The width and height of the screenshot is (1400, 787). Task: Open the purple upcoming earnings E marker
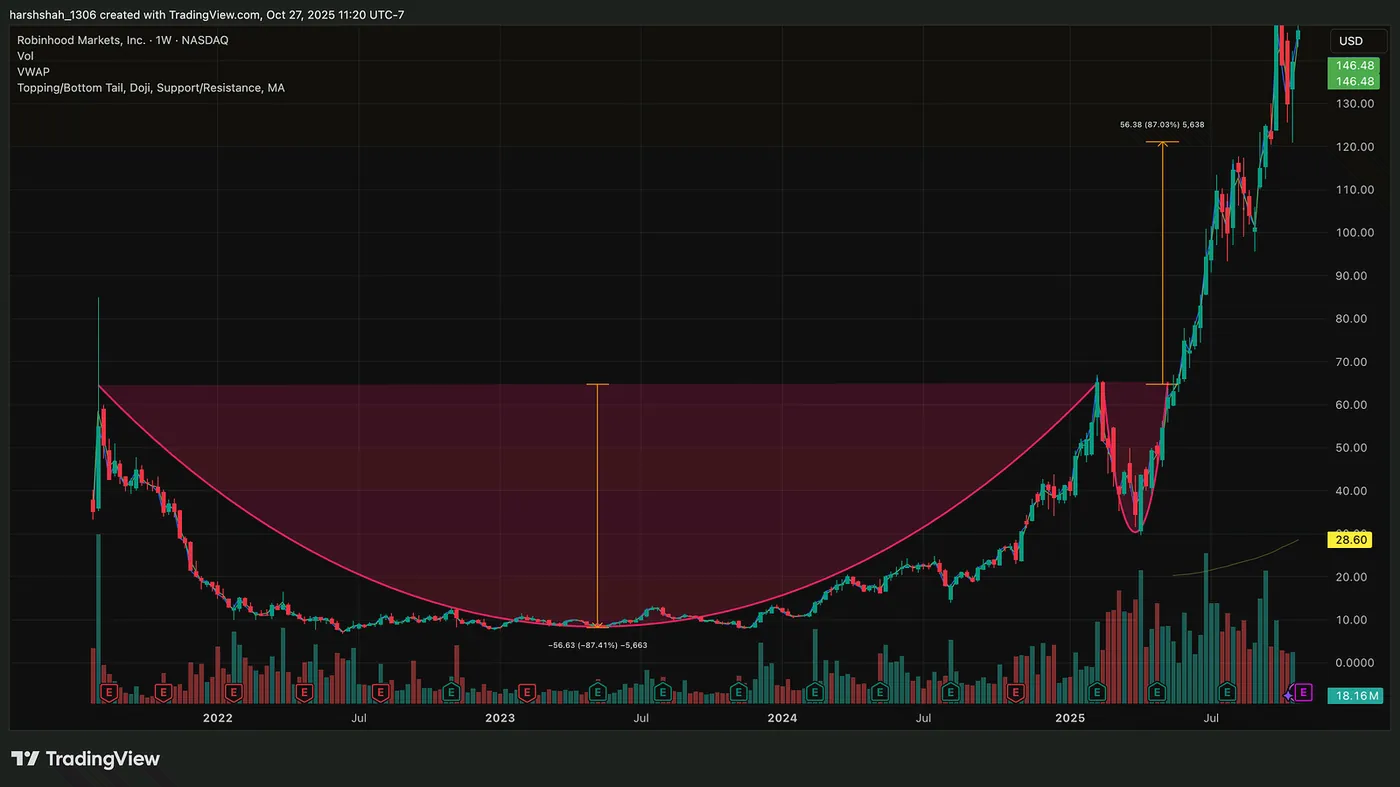point(1304,691)
